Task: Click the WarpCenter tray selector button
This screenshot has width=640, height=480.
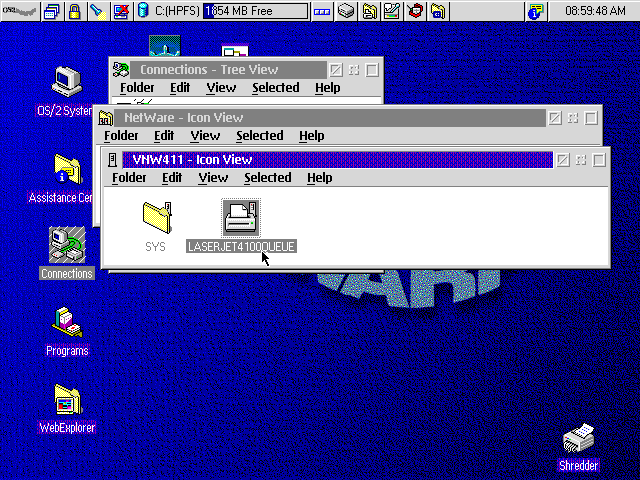Action: coord(322,11)
